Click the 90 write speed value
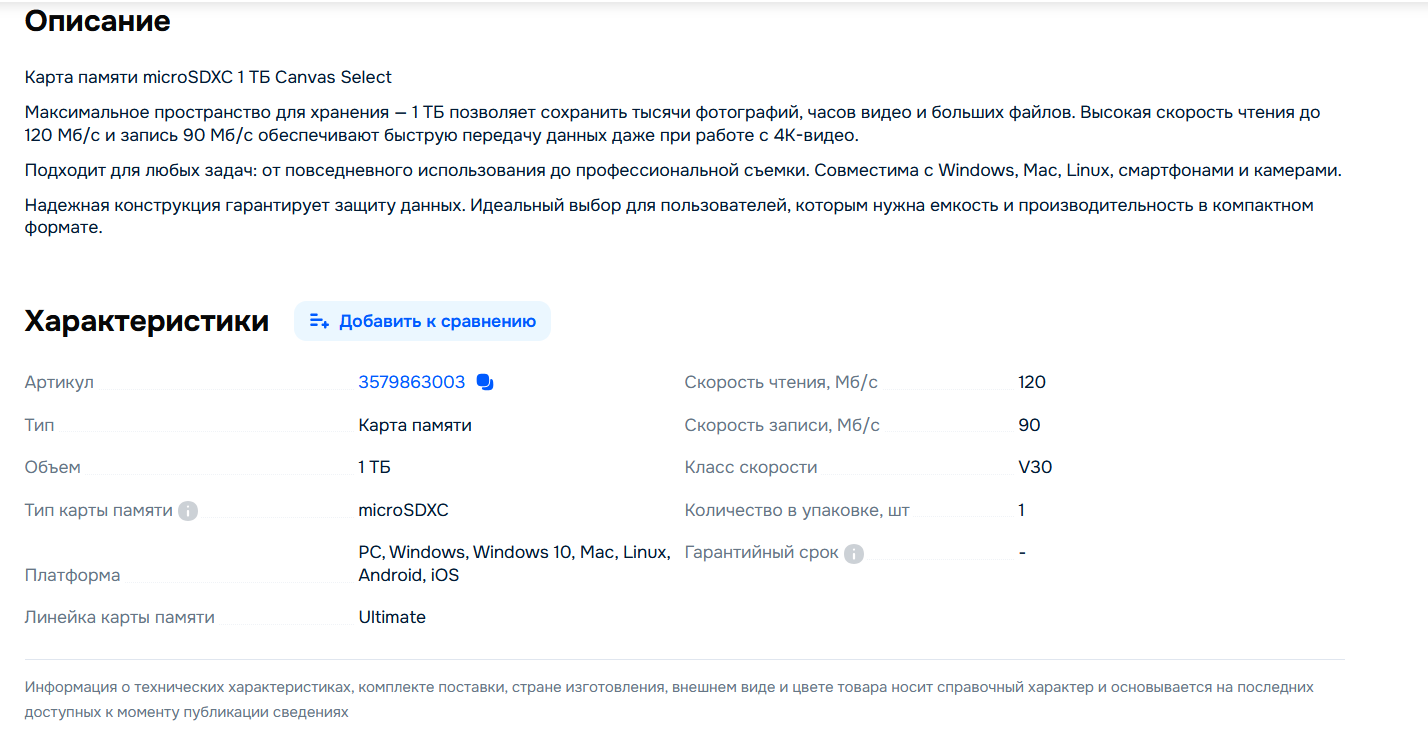This screenshot has height=733, width=1428. 1030,425
